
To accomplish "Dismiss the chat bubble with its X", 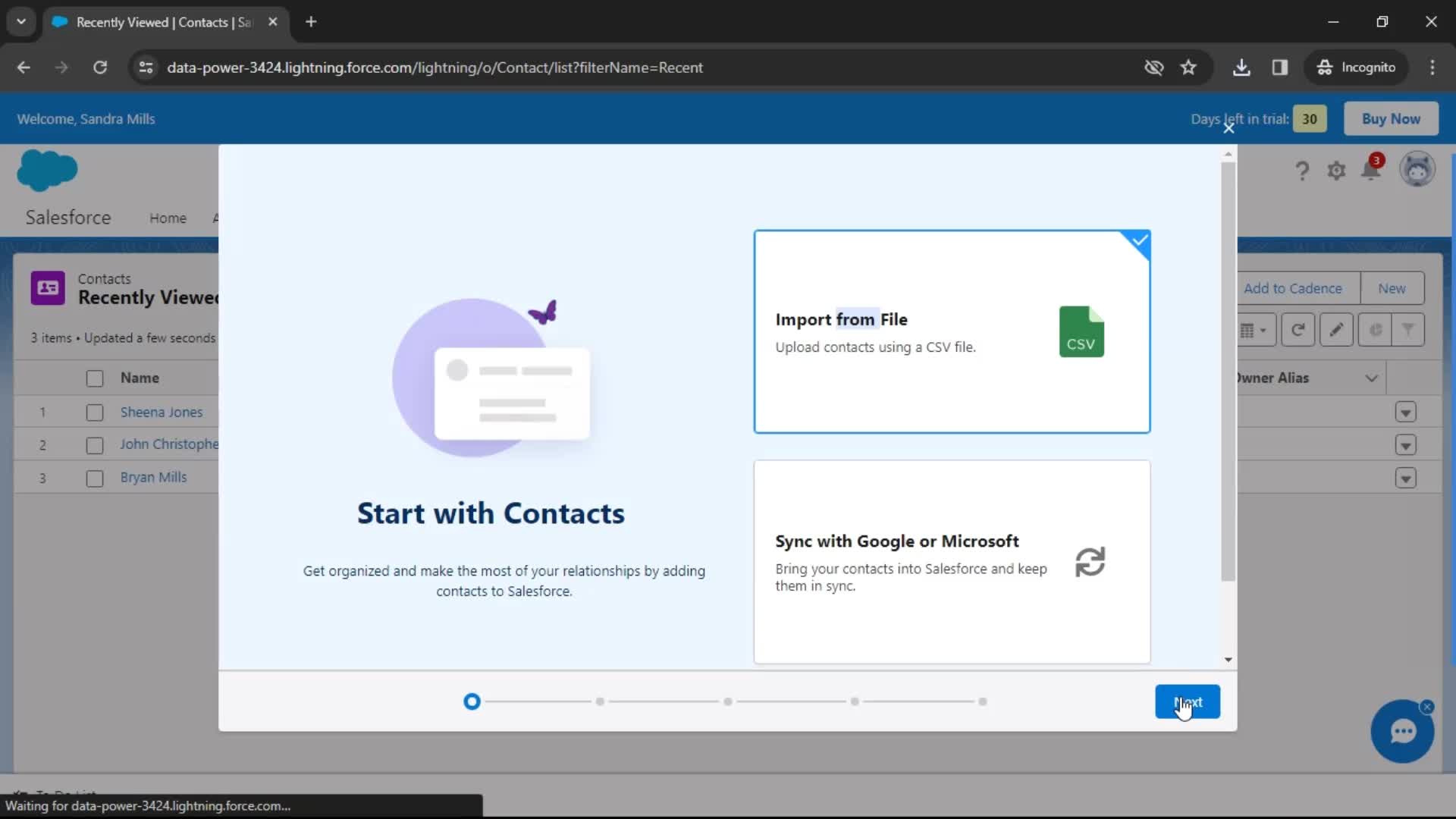I will coord(1427,707).
